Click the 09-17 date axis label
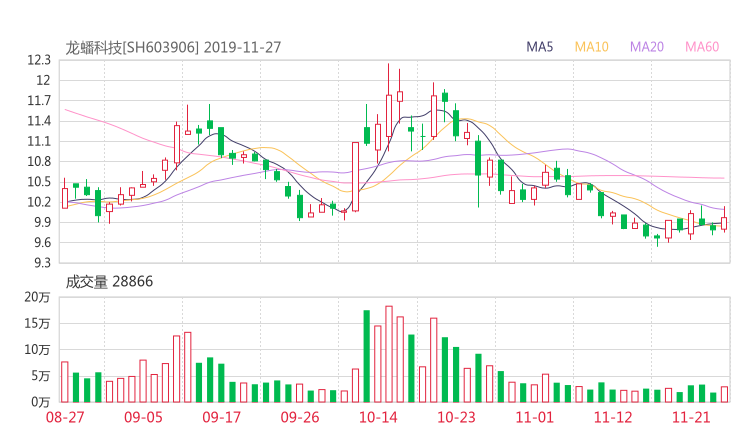 (221, 417)
